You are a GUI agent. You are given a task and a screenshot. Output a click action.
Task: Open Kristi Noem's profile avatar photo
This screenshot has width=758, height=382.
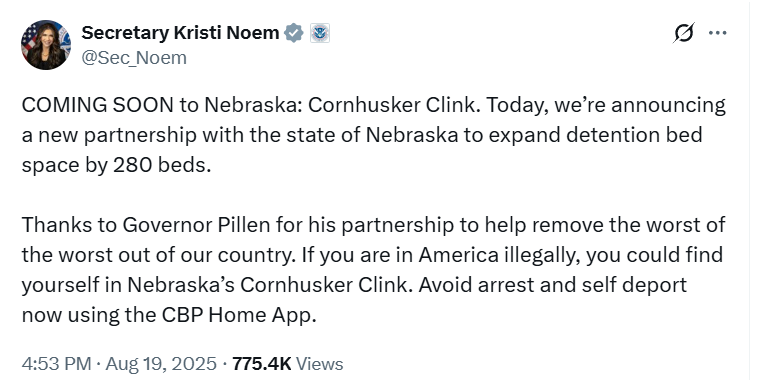point(46,45)
